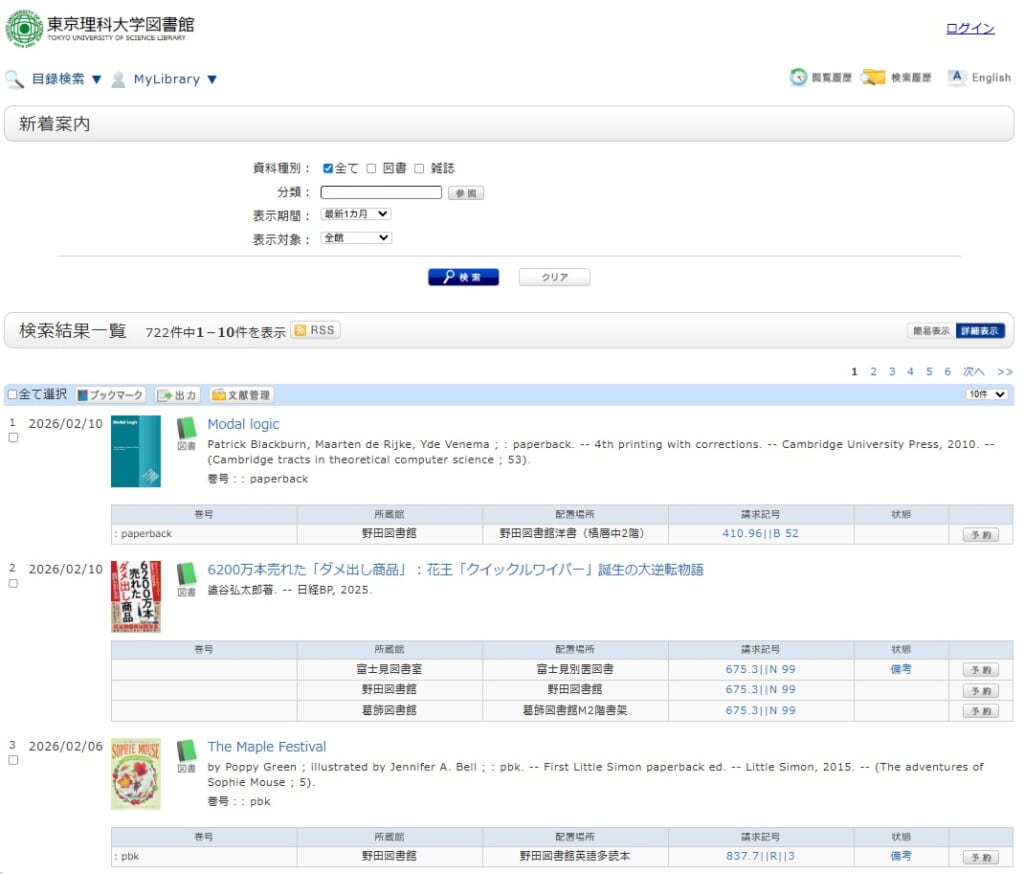This screenshot has width=1024, height=874.
Task: Click the RSS feed icon
Action: point(315,331)
